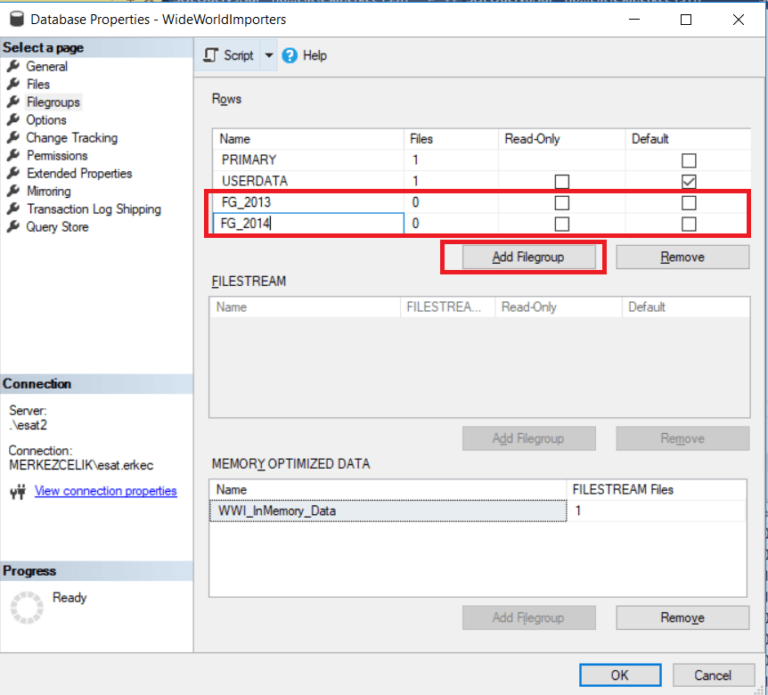Viewport: 768px width, 695px height.
Task: Click Remove button under Rows grid
Action: (x=682, y=257)
